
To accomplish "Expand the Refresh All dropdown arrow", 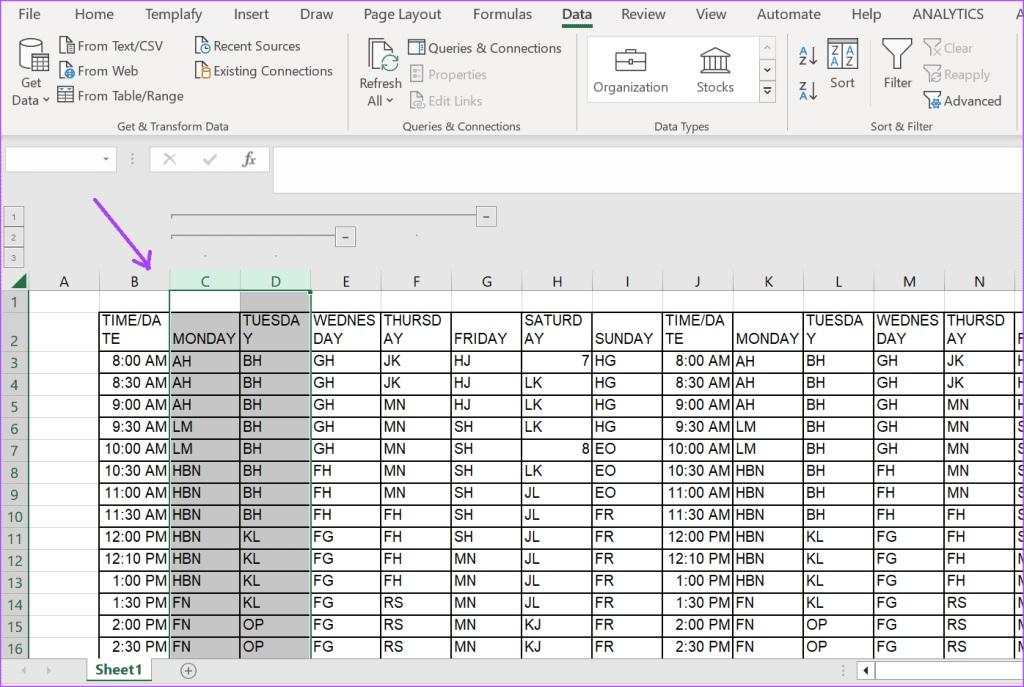I will click(390, 101).
